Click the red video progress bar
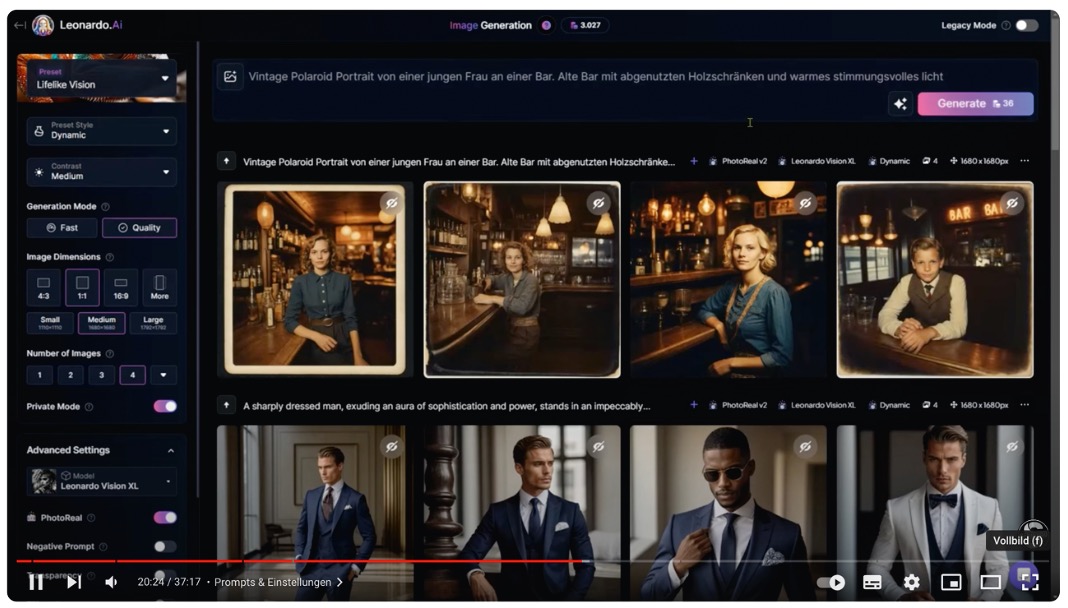 (300, 561)
